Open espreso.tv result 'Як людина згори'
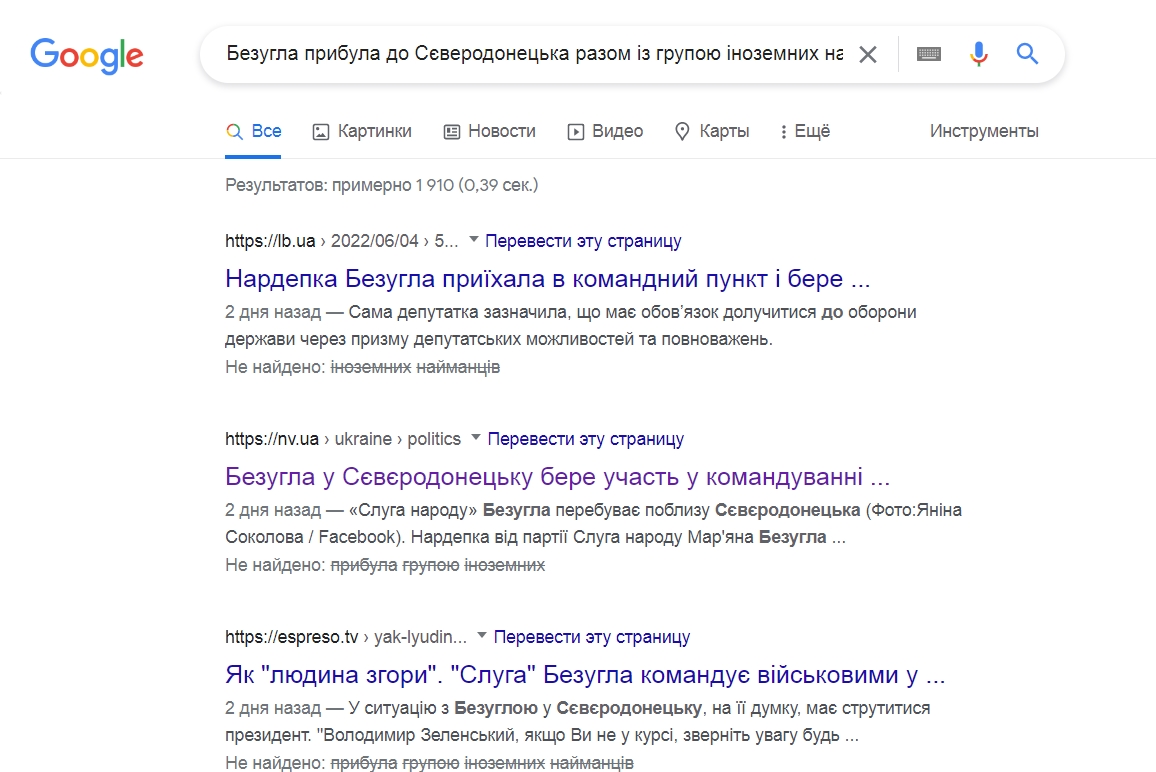 point(585,675)
